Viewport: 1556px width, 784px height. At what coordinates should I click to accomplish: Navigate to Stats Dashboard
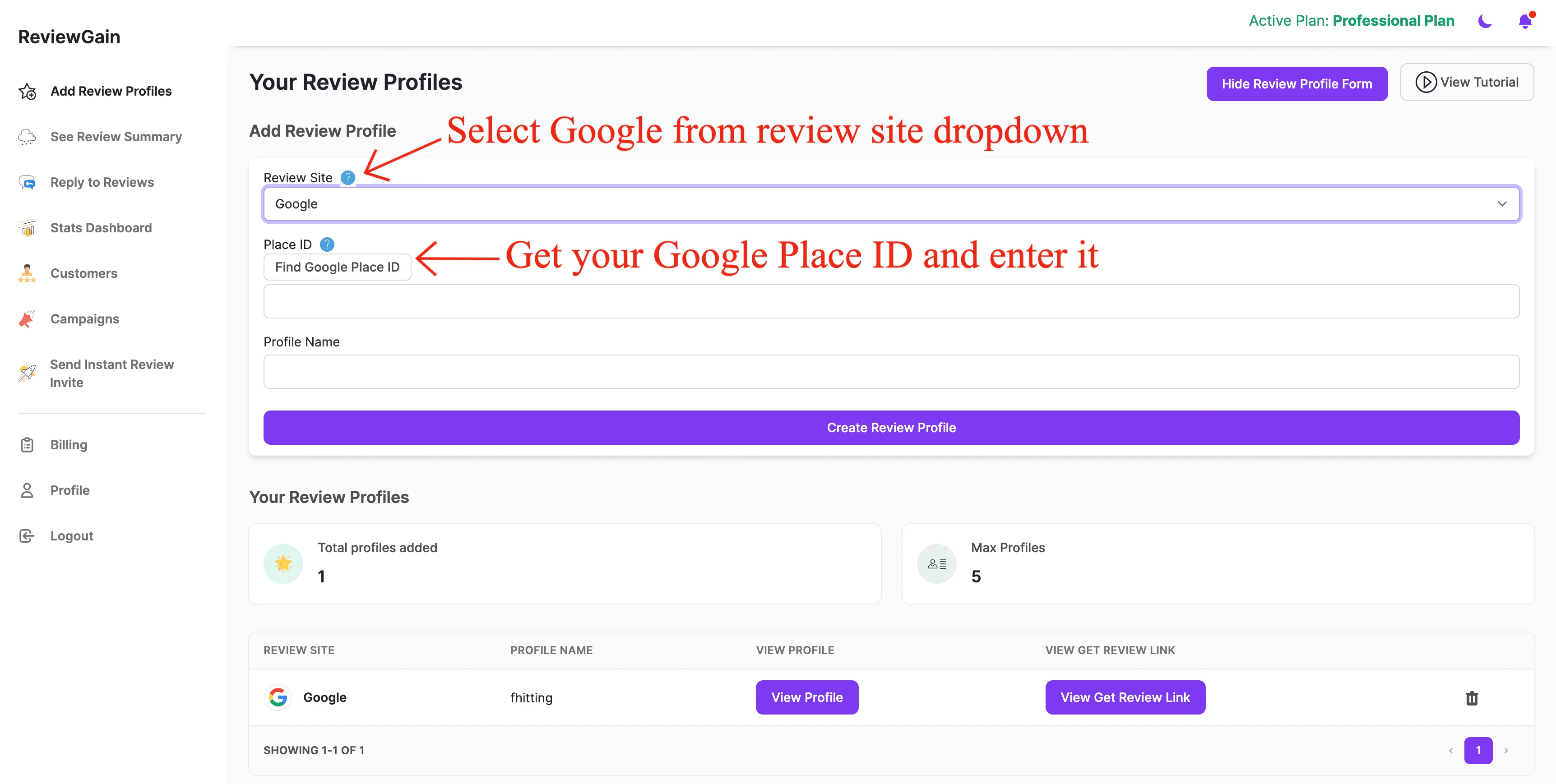tap(101, 228)
